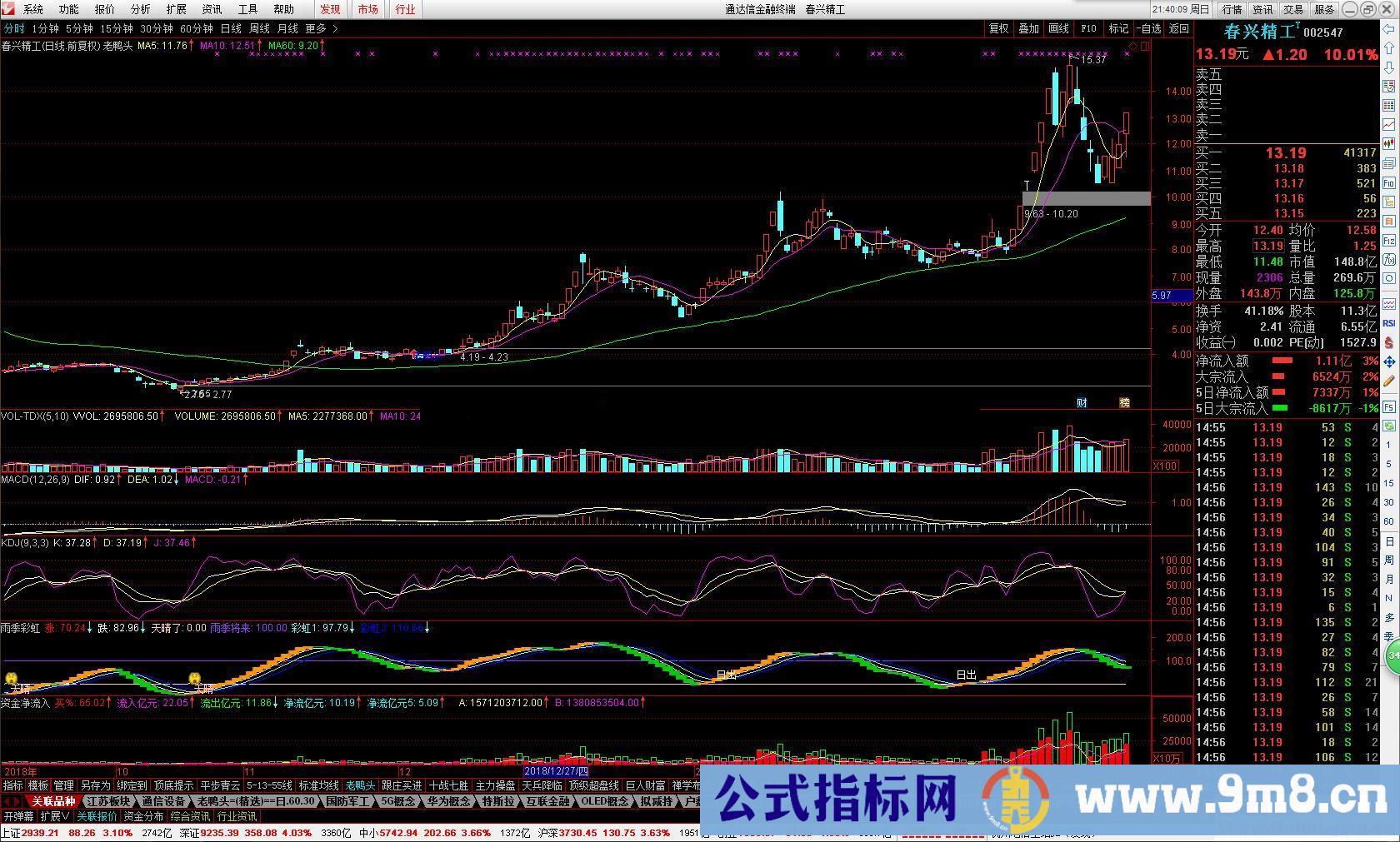Toggle 复权 adjusted-price mode

coord(997,27)
